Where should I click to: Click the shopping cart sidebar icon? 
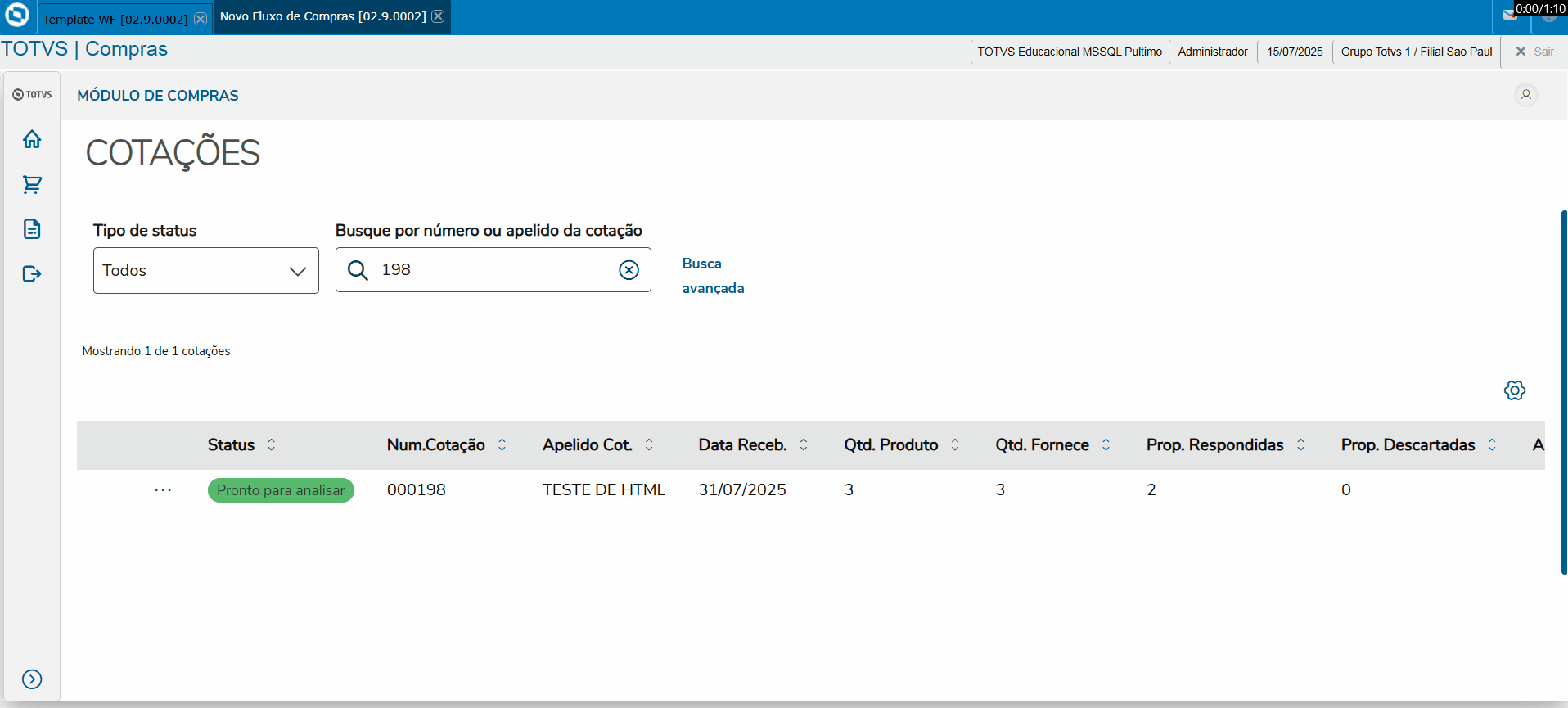tap(32, 184)
